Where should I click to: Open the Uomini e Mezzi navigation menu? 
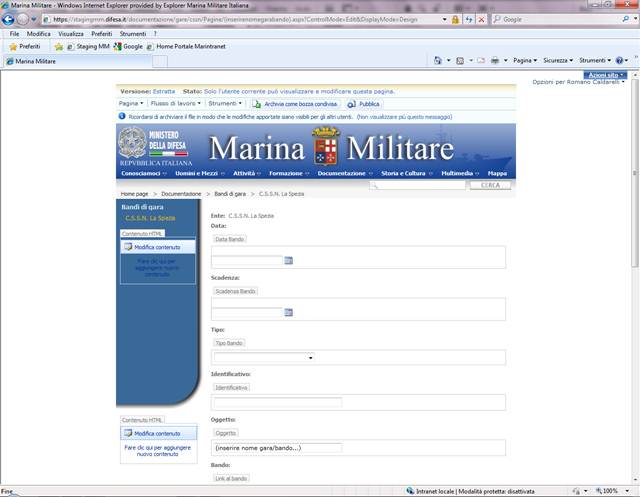[200, 173]
